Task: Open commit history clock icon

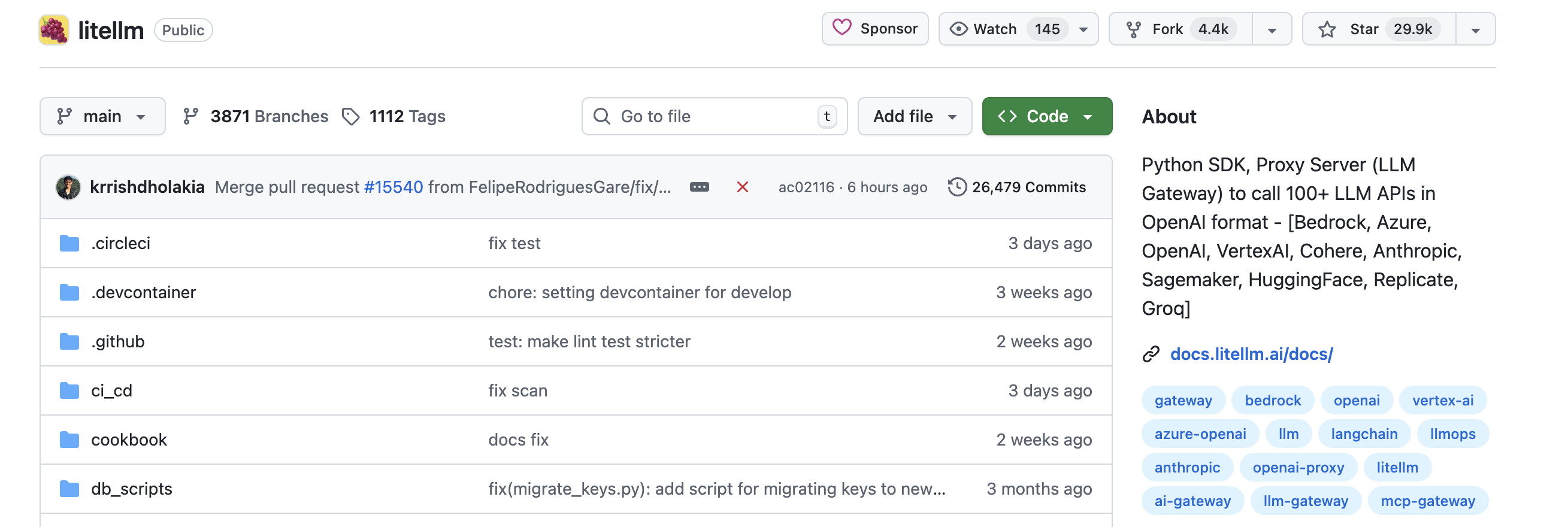Action: click(957, 187)
